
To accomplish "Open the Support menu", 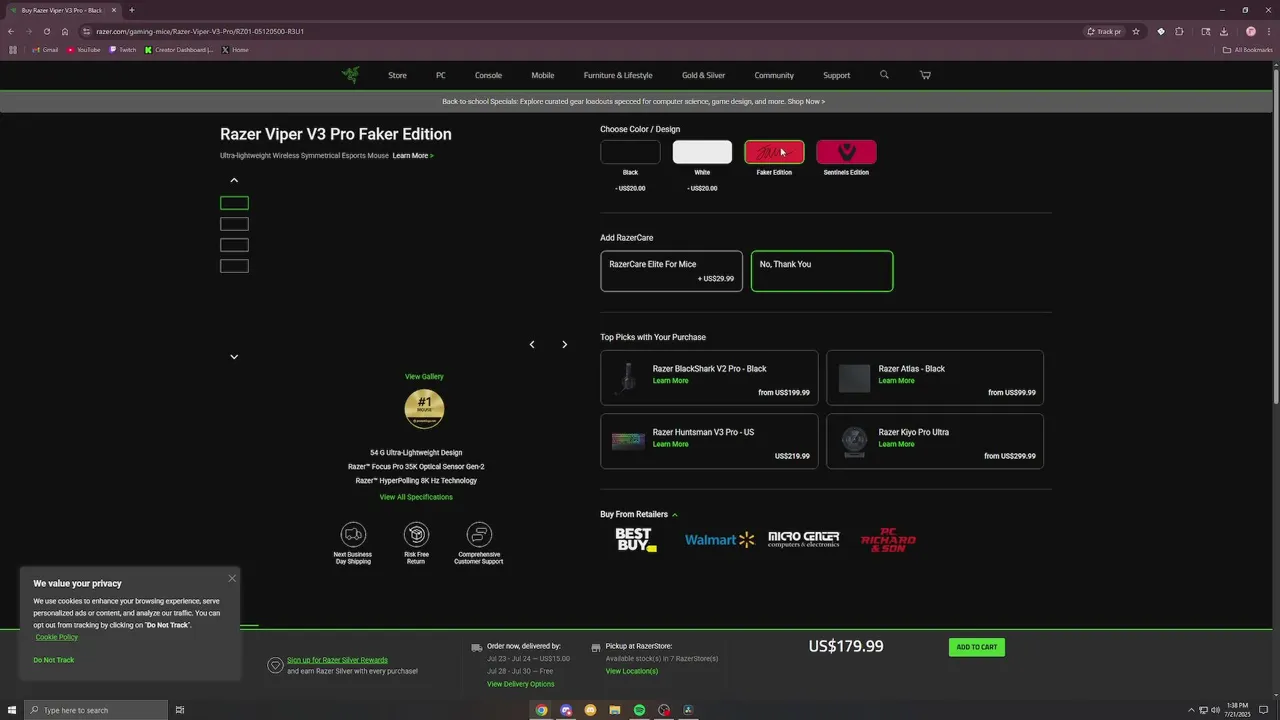I will tap(837, 75).
